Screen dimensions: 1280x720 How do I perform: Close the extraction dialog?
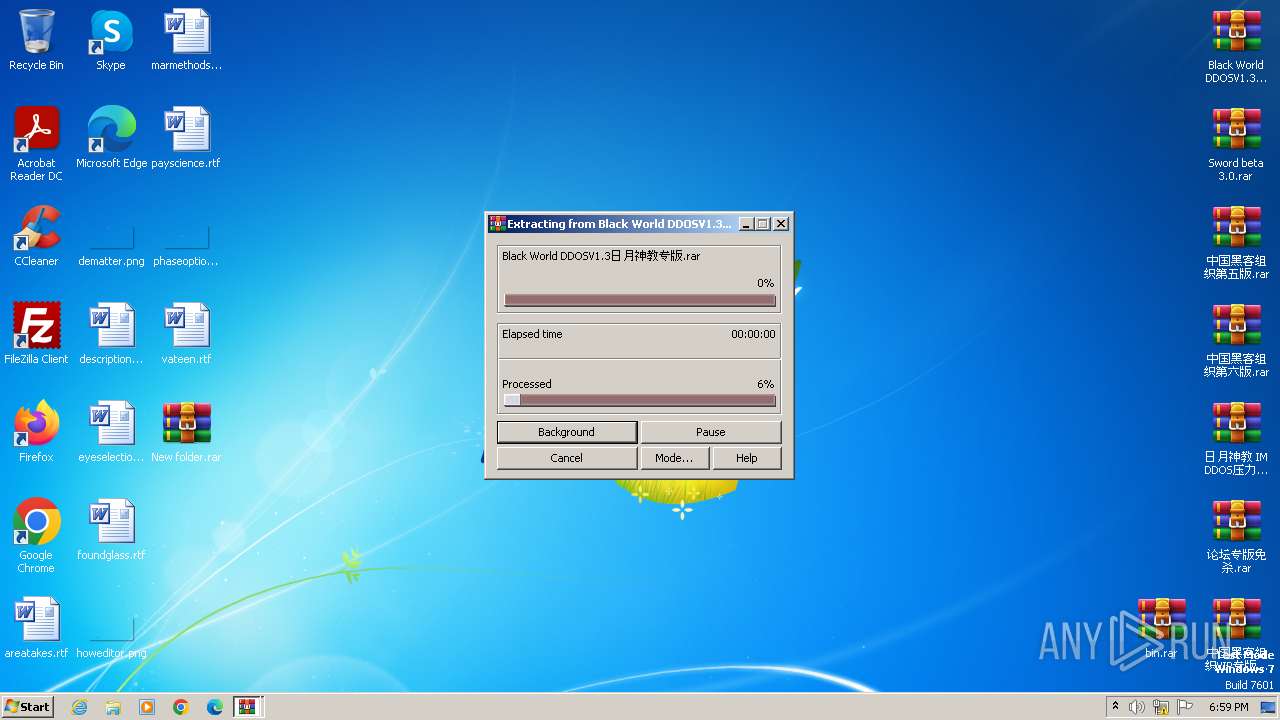tap(781, 224)
